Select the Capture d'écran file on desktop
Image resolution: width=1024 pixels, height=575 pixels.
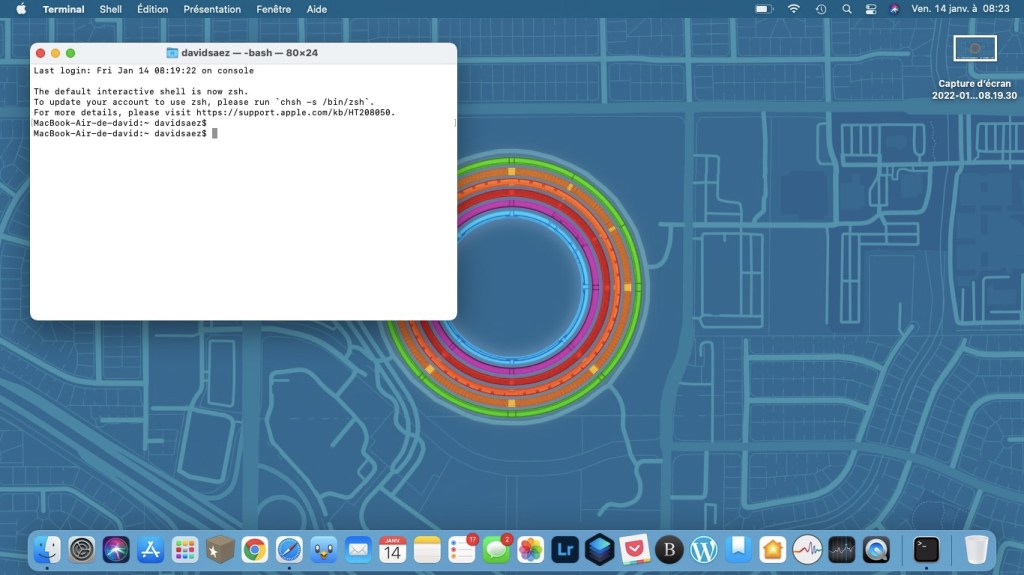(x=974, y=49)
